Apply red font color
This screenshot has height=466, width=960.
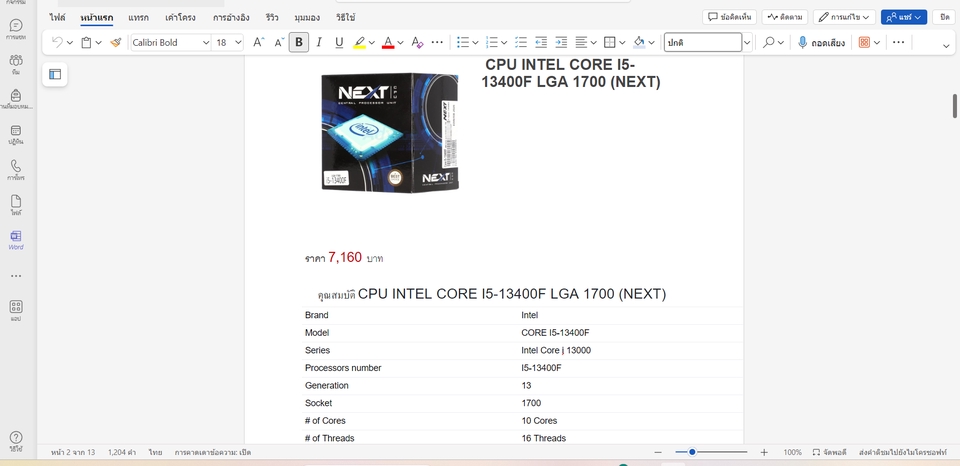coord(388,42)
